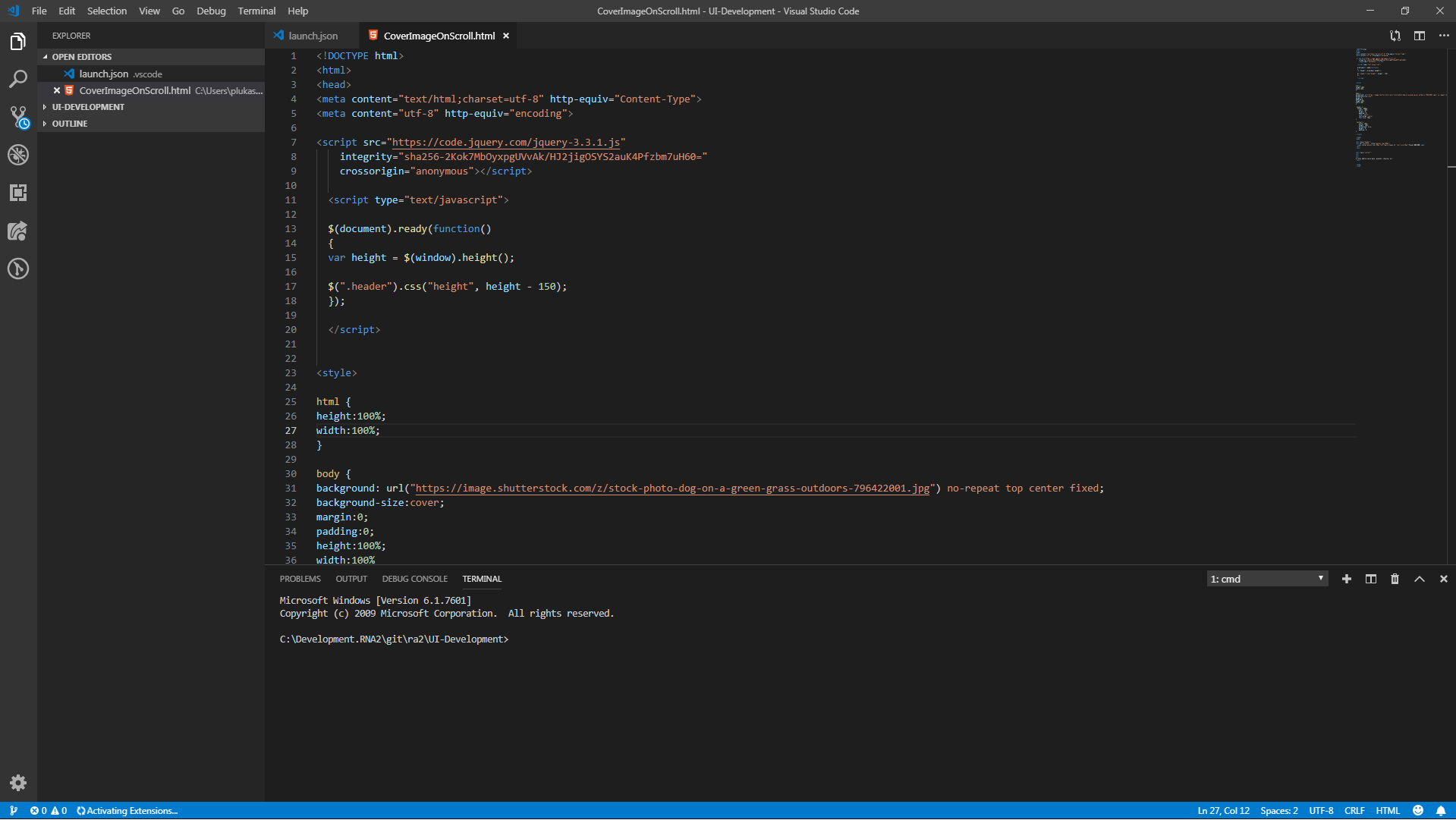Click Activating Extensions status item
This screenshot has width=1456, height=820.
(x=127, y=811)
